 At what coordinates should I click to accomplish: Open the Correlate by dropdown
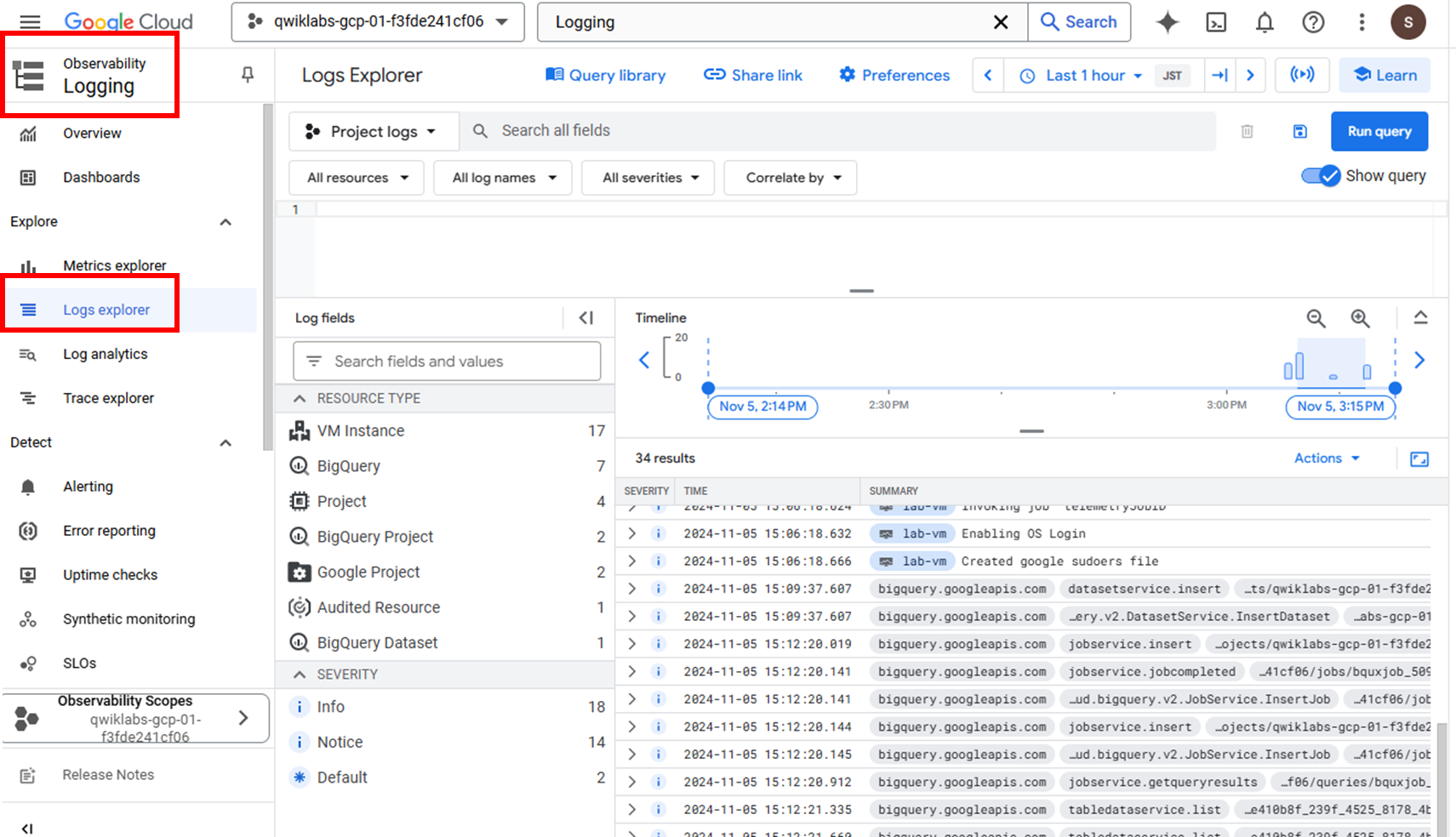[791, 178]
